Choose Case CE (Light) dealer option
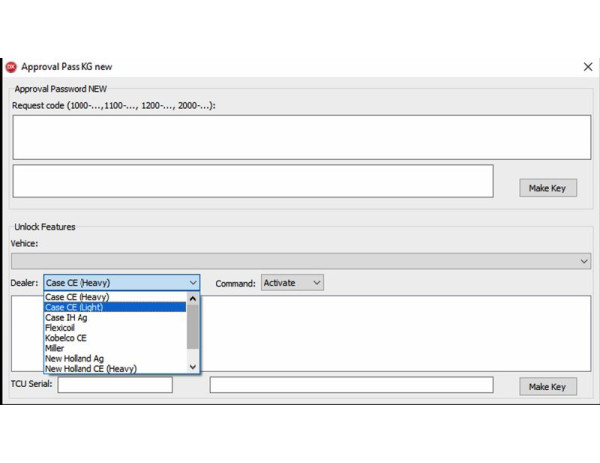The width and height of the screenshot is (600, 463). 115,307
